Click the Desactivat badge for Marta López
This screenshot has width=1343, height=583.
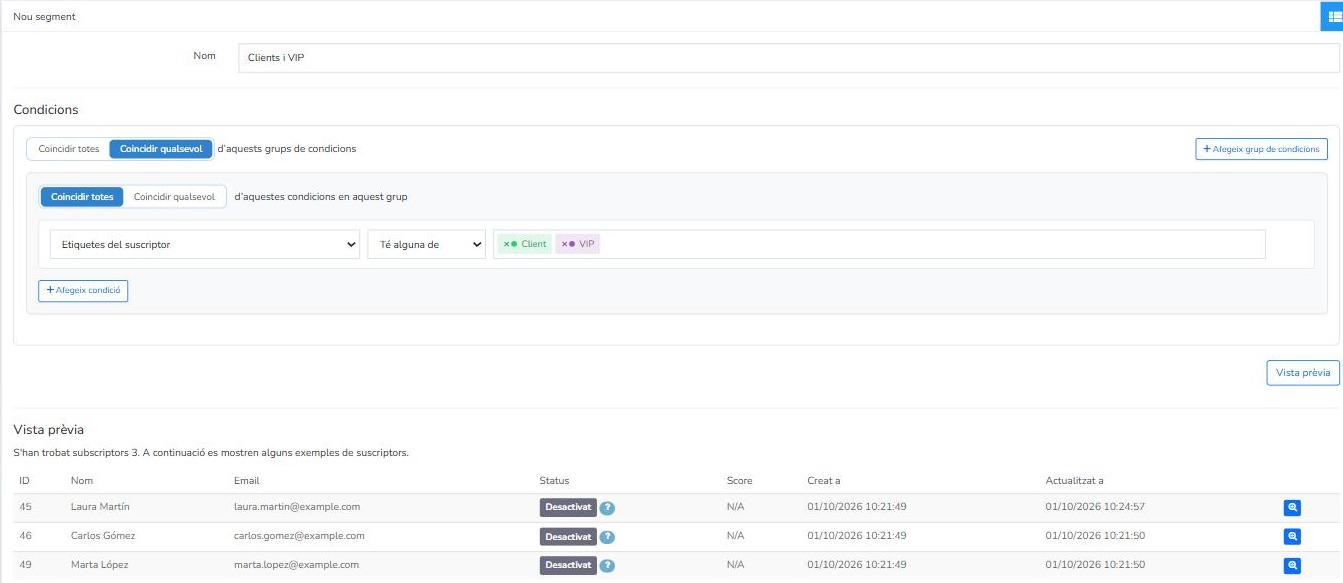tap(568, 566)
